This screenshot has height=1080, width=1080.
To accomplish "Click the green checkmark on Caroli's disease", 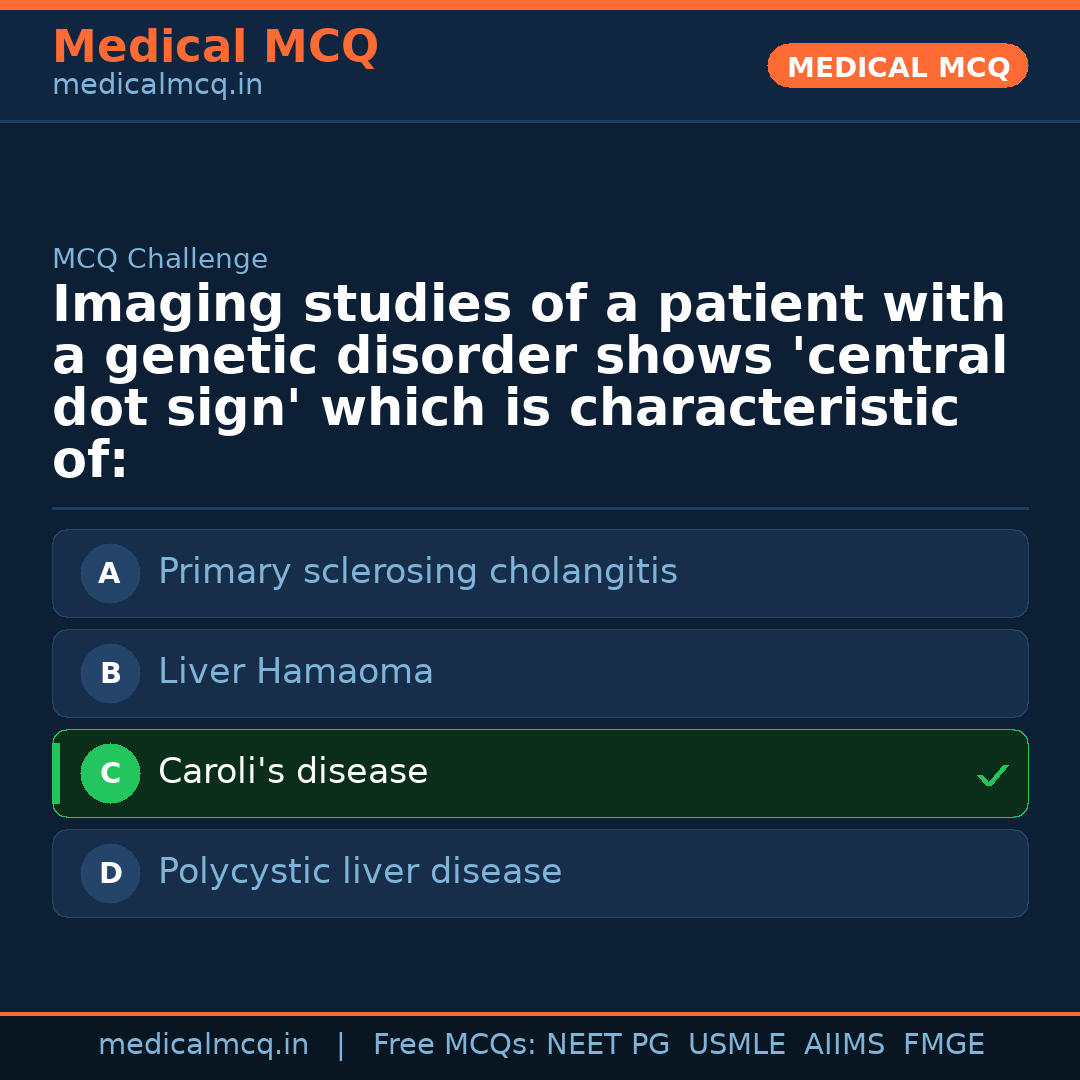I will coord(992,775).
